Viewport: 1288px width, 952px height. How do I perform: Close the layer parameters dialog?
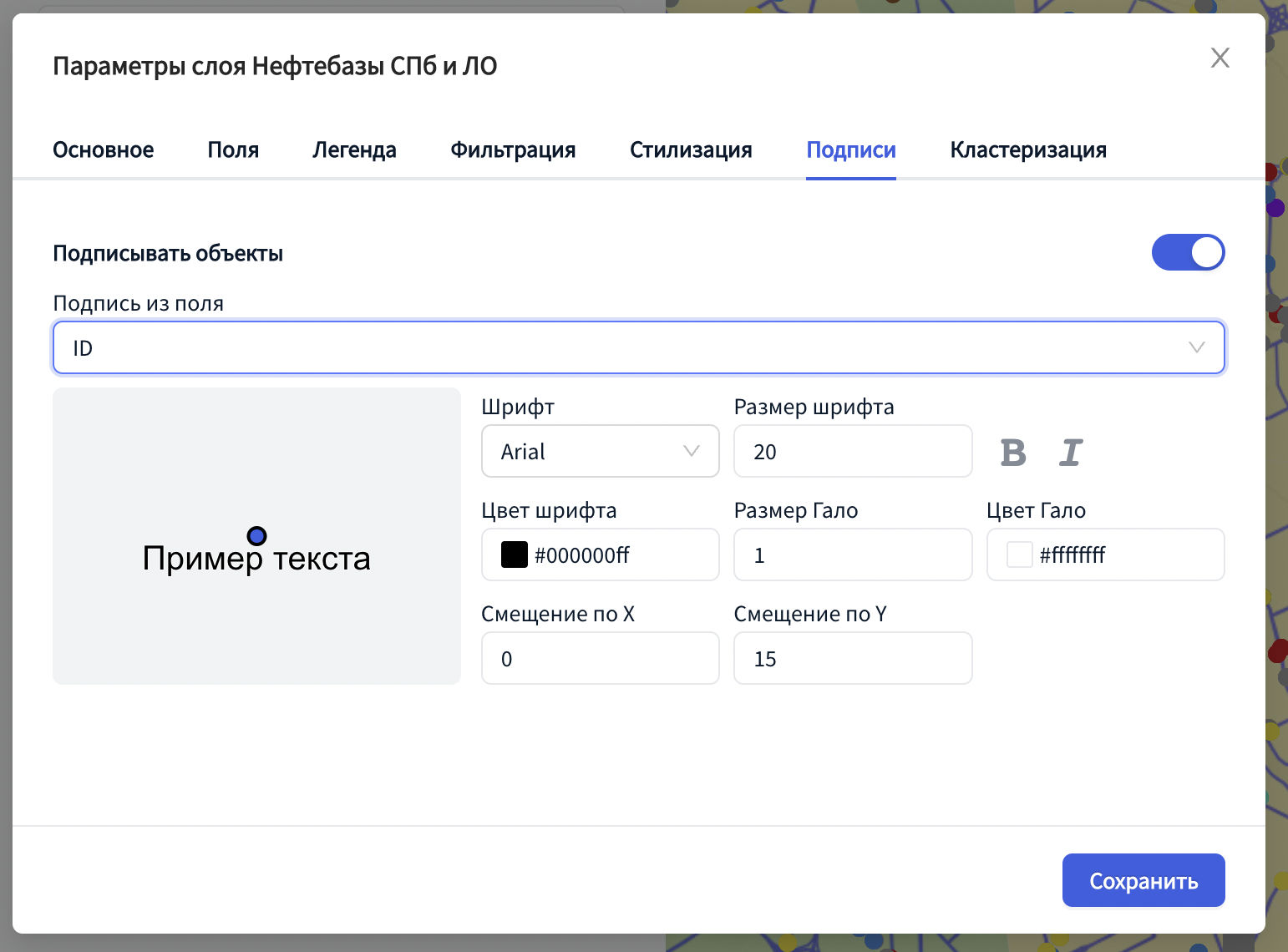(1220, 58)
